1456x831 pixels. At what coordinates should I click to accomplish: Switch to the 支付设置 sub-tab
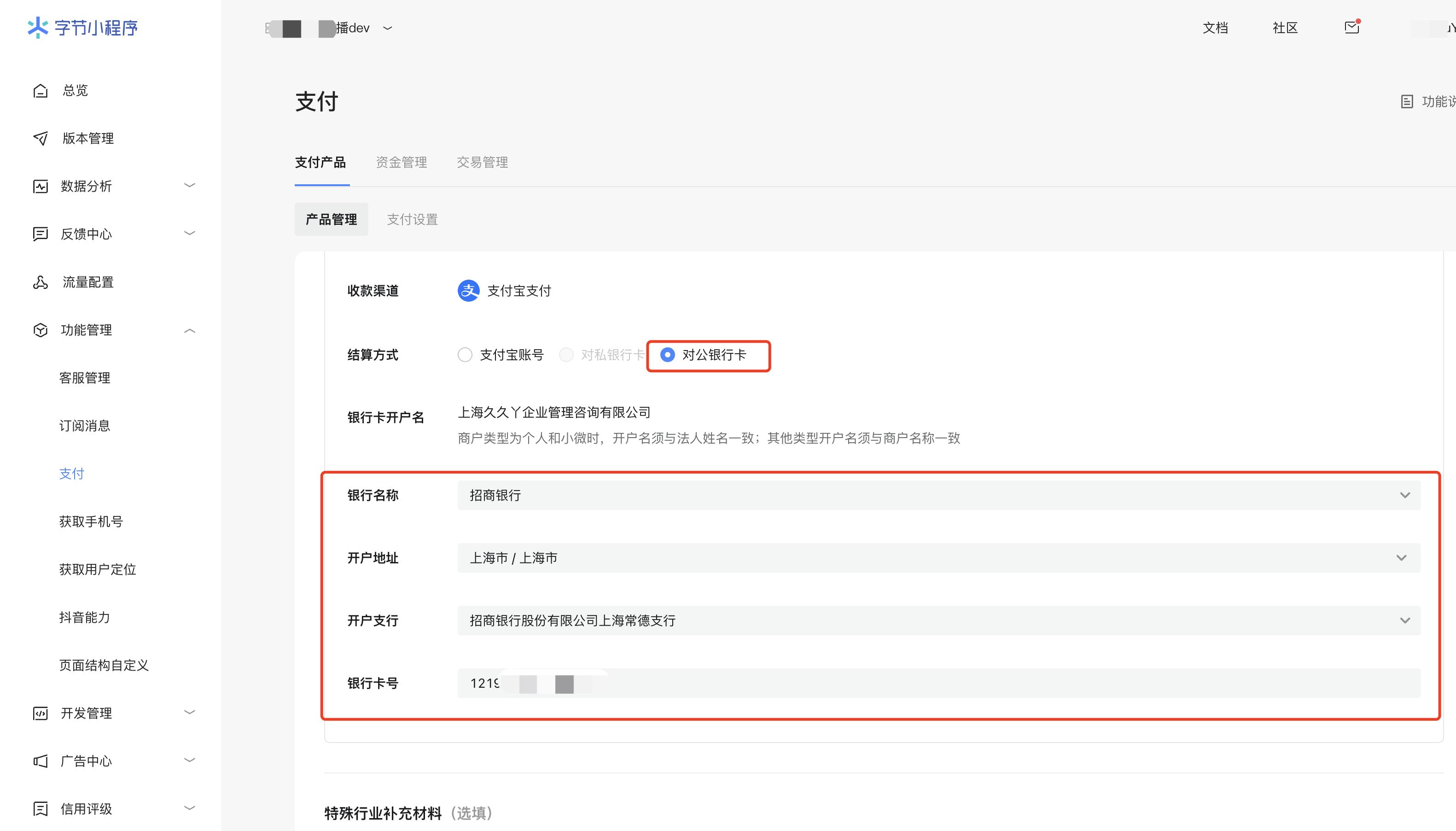(412, 220)
